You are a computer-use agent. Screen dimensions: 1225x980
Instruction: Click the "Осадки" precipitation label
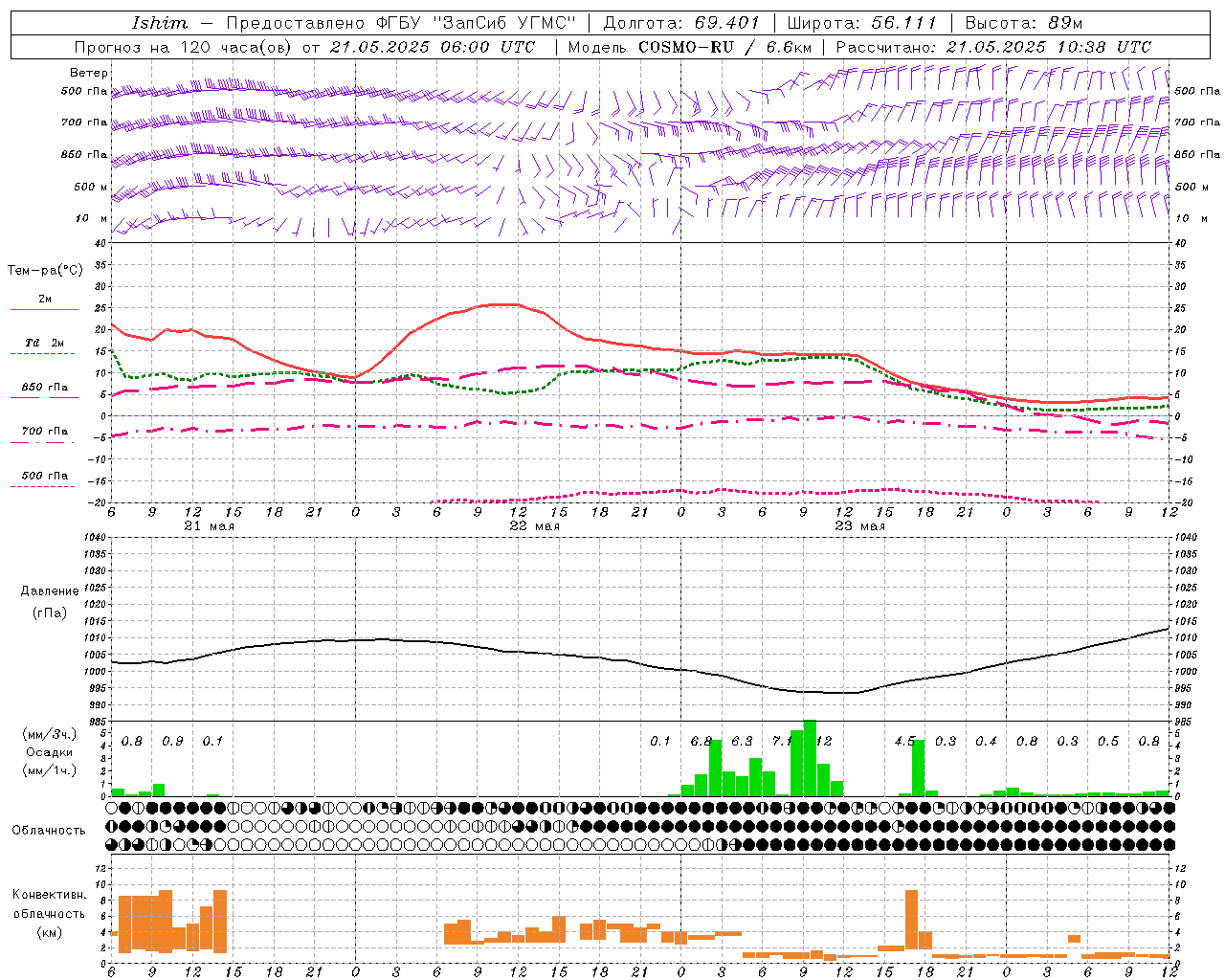(49, 752)
